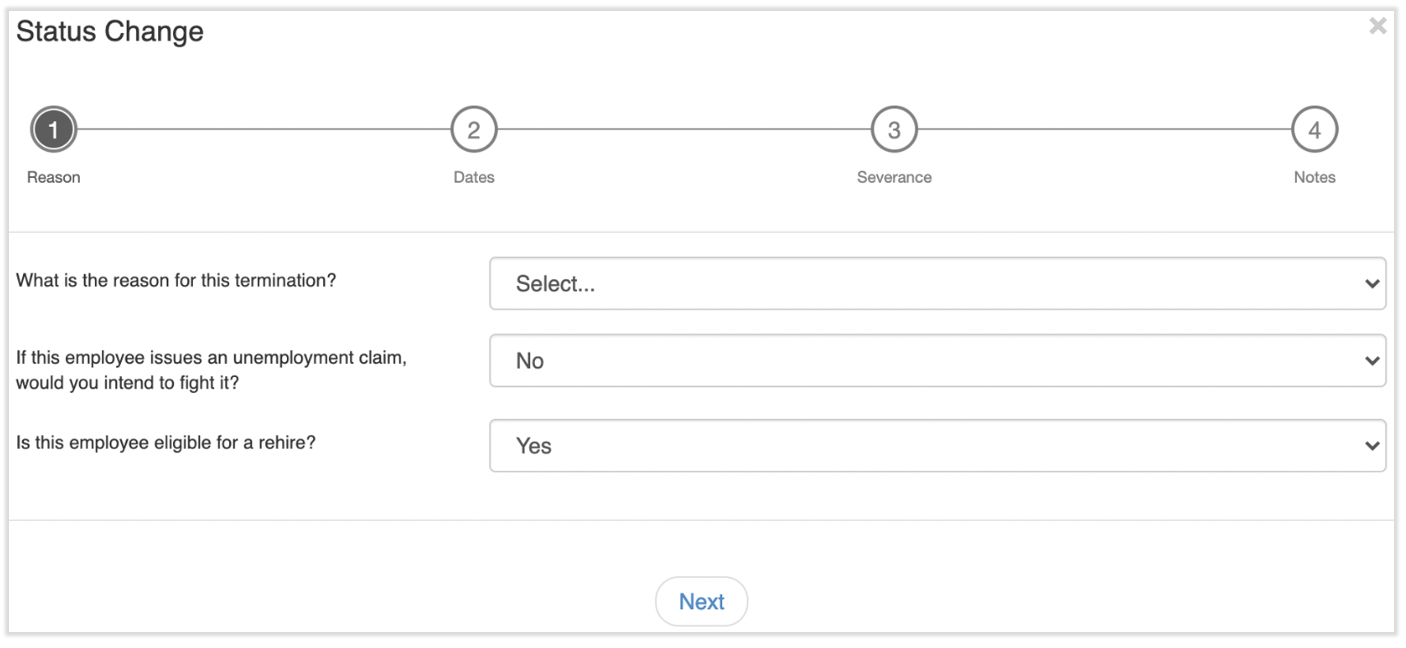Screen dimensions: 1406x648
Task: Select the Notes step label
Action: point(1314,177)
